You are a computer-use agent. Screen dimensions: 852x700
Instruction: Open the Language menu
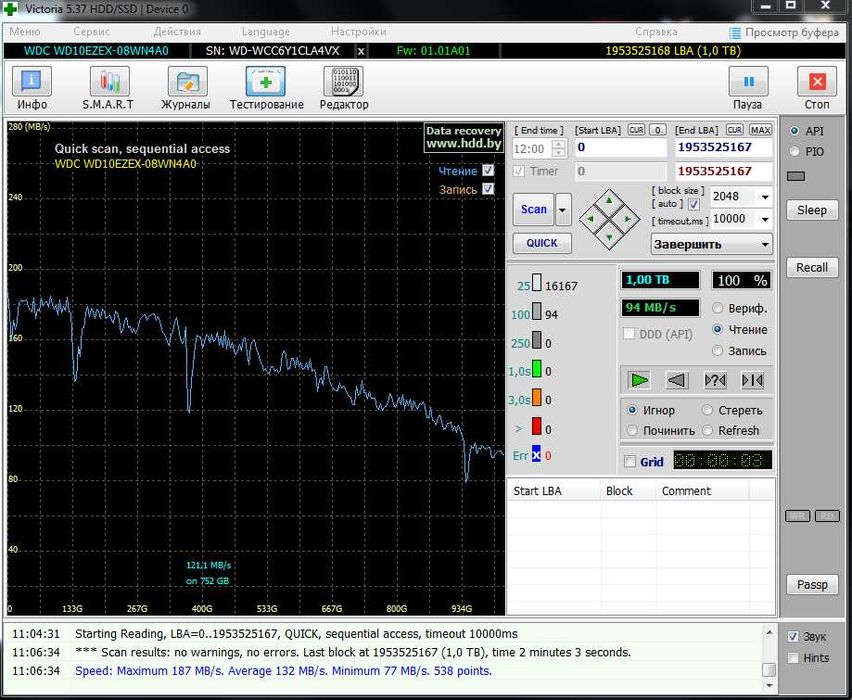(265, 32)
